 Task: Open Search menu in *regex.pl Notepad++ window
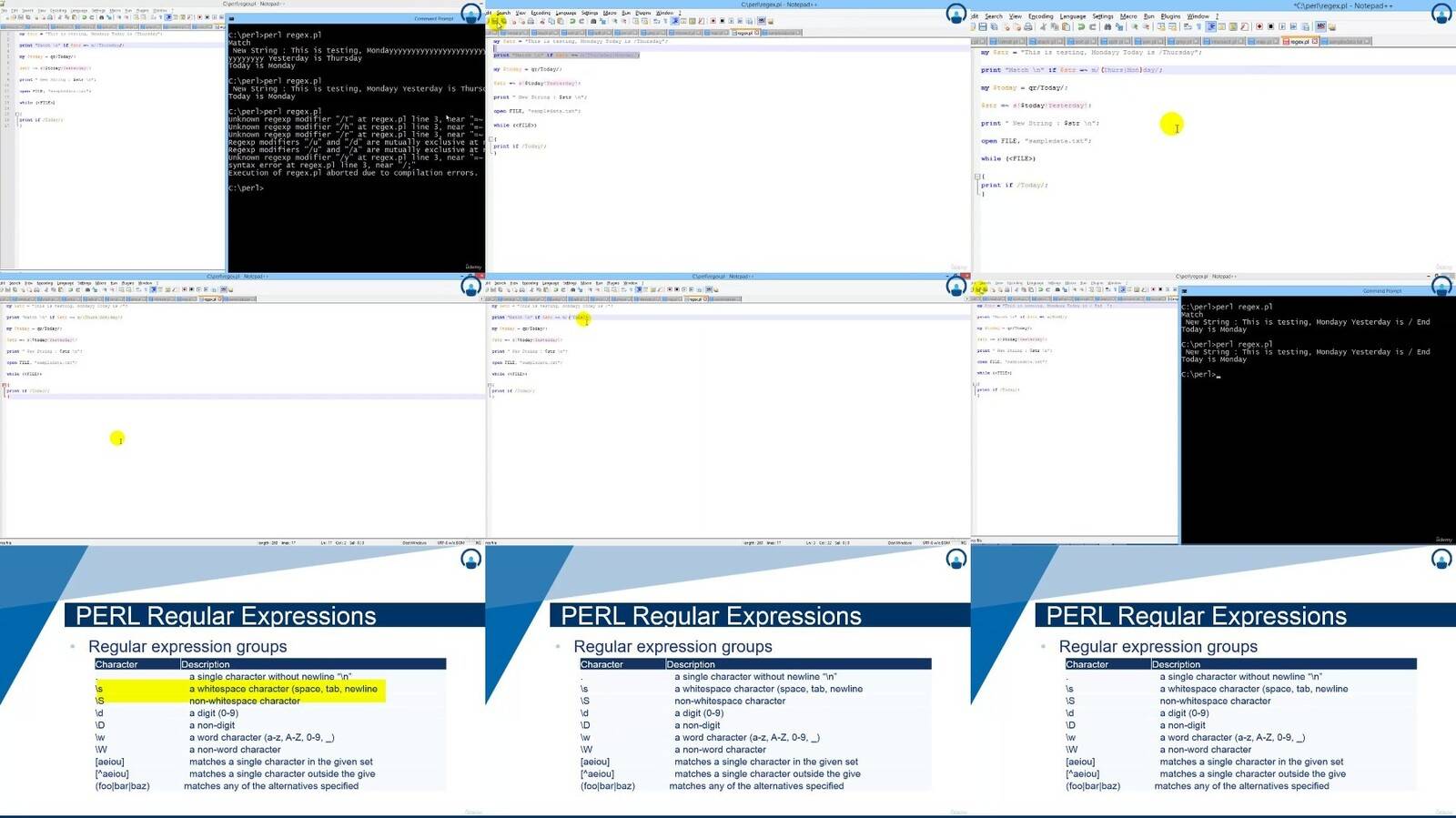994,16
